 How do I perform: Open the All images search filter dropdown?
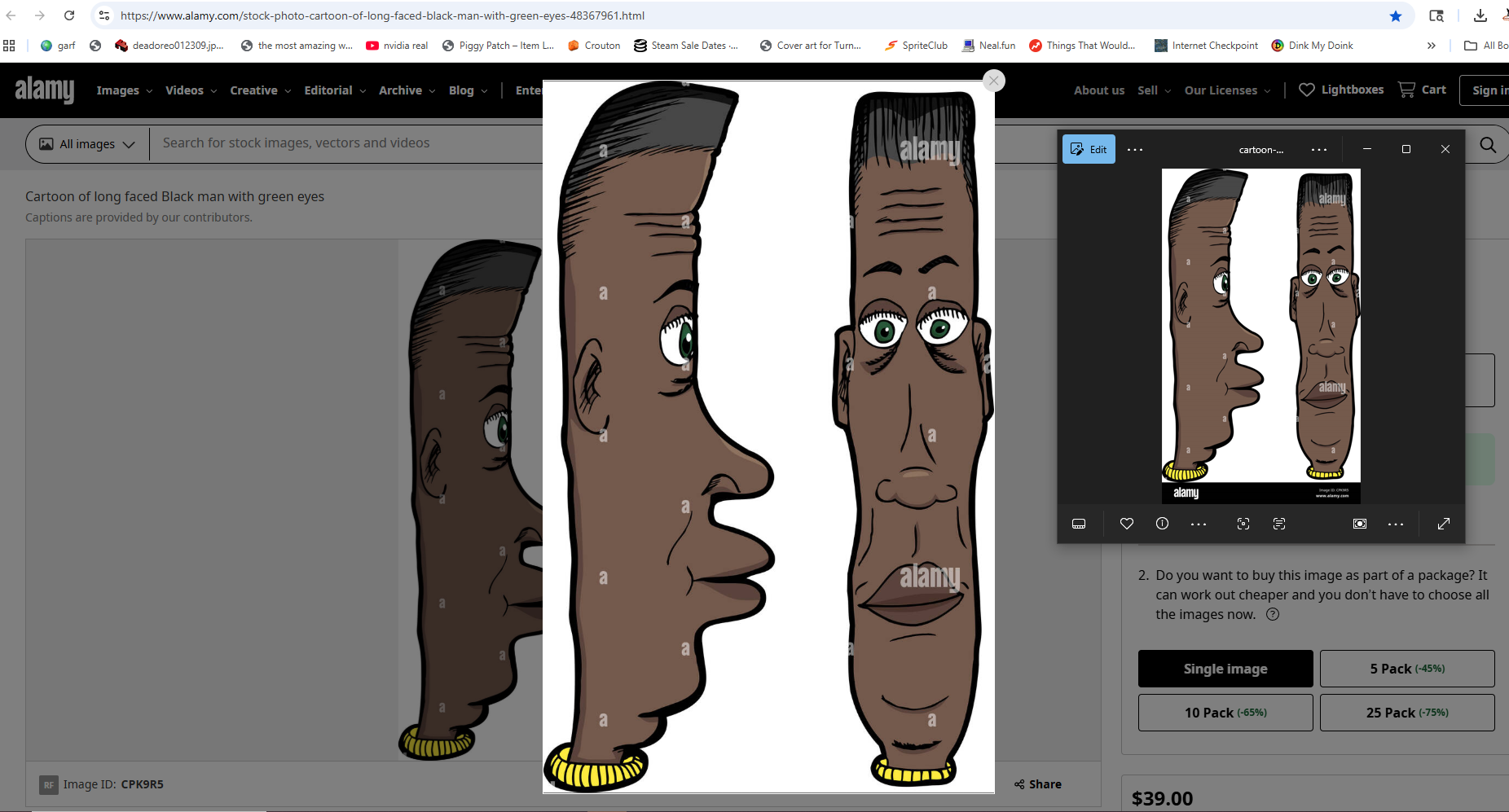point(87,144)
